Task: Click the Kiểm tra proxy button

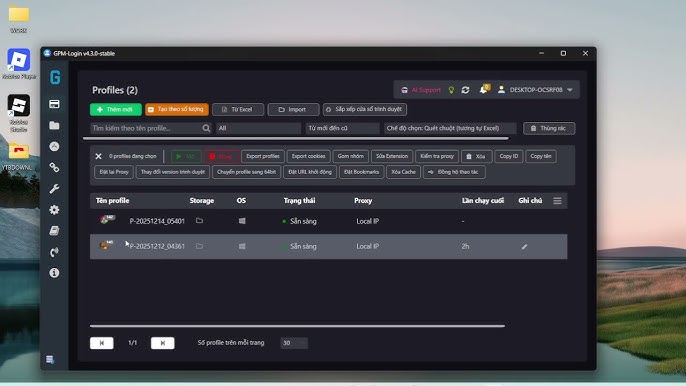Action: (x=437, y=156)
